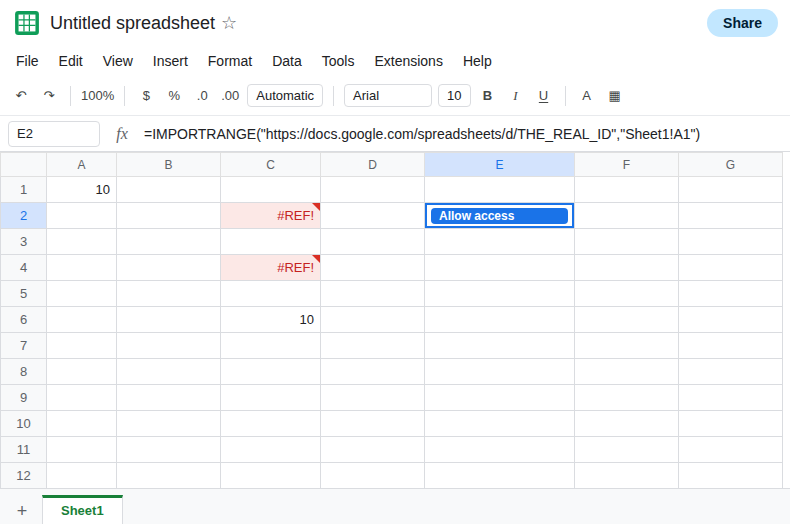Open the zoom 100% dropdown
The width and height of the screenshot is (790, 524).
tap(98, 96)
